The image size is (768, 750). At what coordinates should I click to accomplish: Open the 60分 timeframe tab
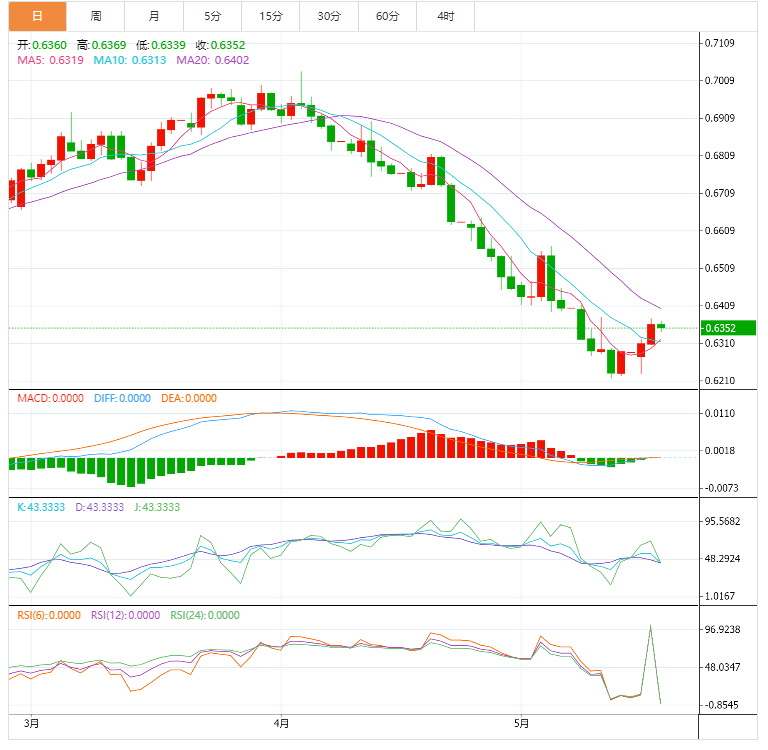(x=387, y=16)
